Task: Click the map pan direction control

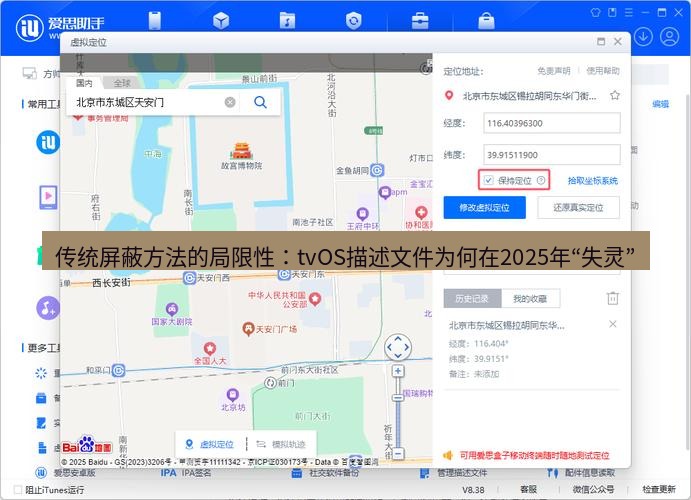Action: tap(398, 347)
